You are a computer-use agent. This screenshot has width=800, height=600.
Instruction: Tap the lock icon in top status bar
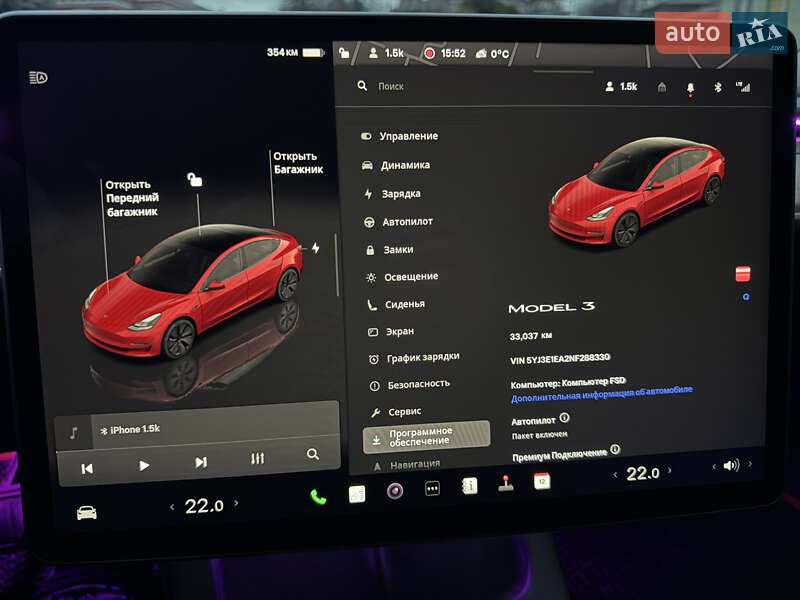[344, 53]
